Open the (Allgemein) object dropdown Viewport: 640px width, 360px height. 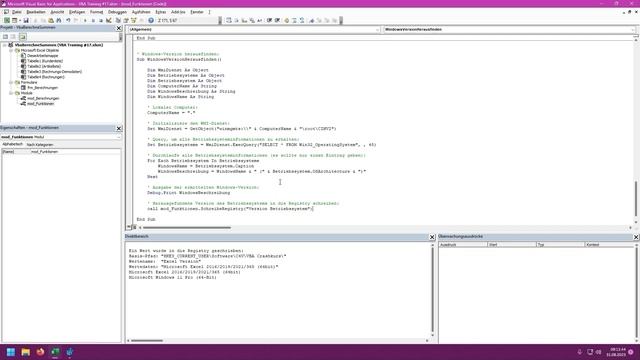click(377, 29)
